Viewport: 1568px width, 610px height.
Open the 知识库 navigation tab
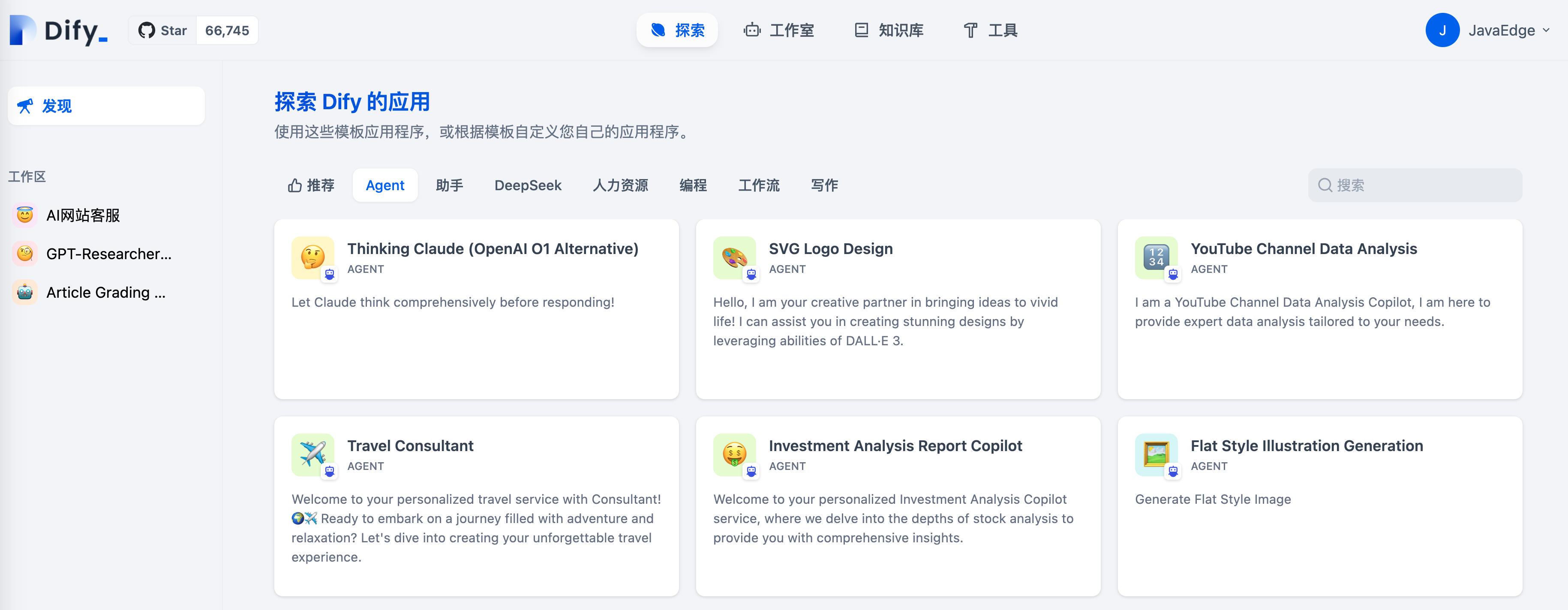pos(889,30)
